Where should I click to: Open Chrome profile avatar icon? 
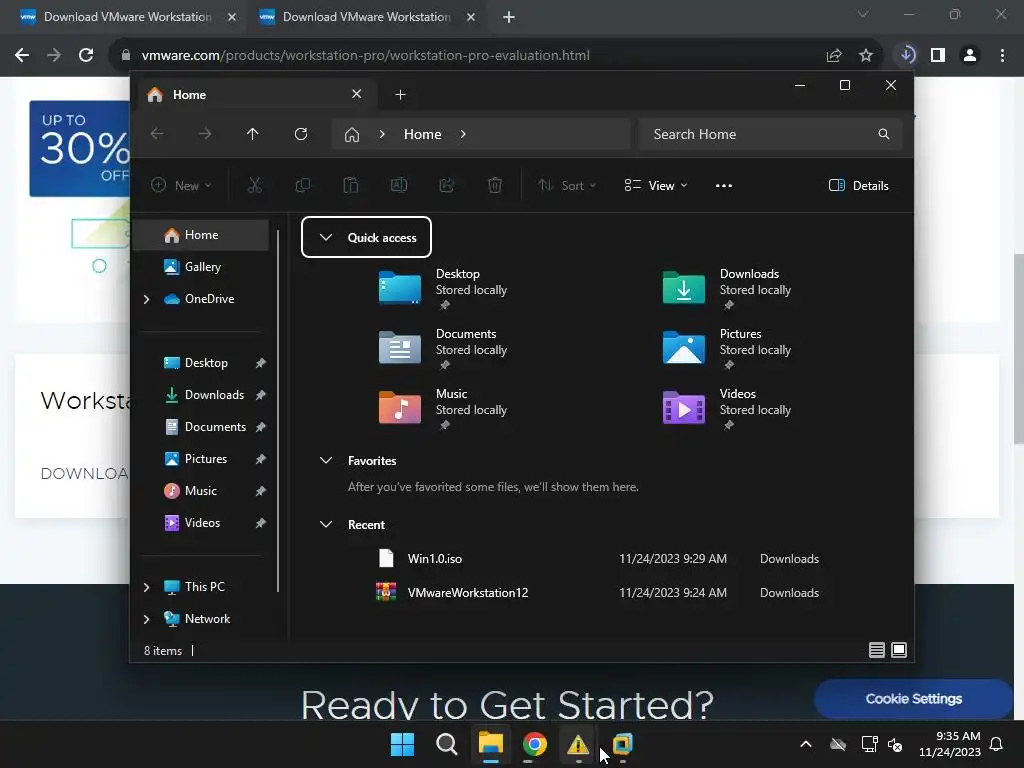point(970,56)
